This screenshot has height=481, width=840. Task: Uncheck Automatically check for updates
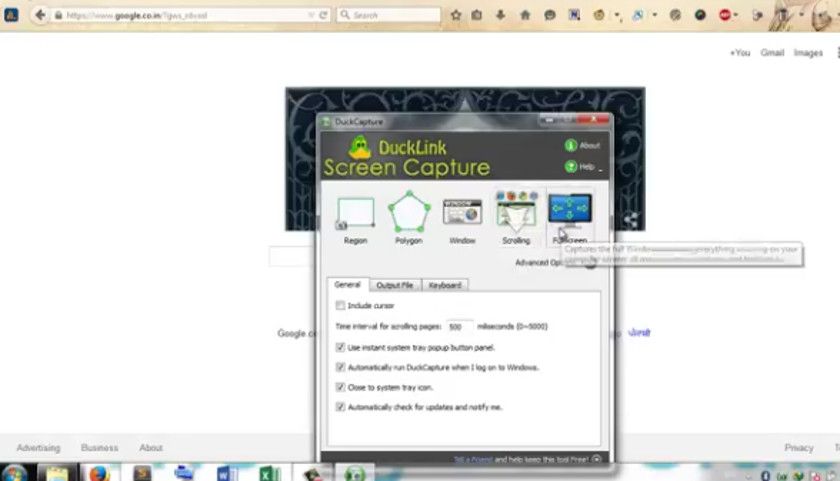(x=340, y=407)
